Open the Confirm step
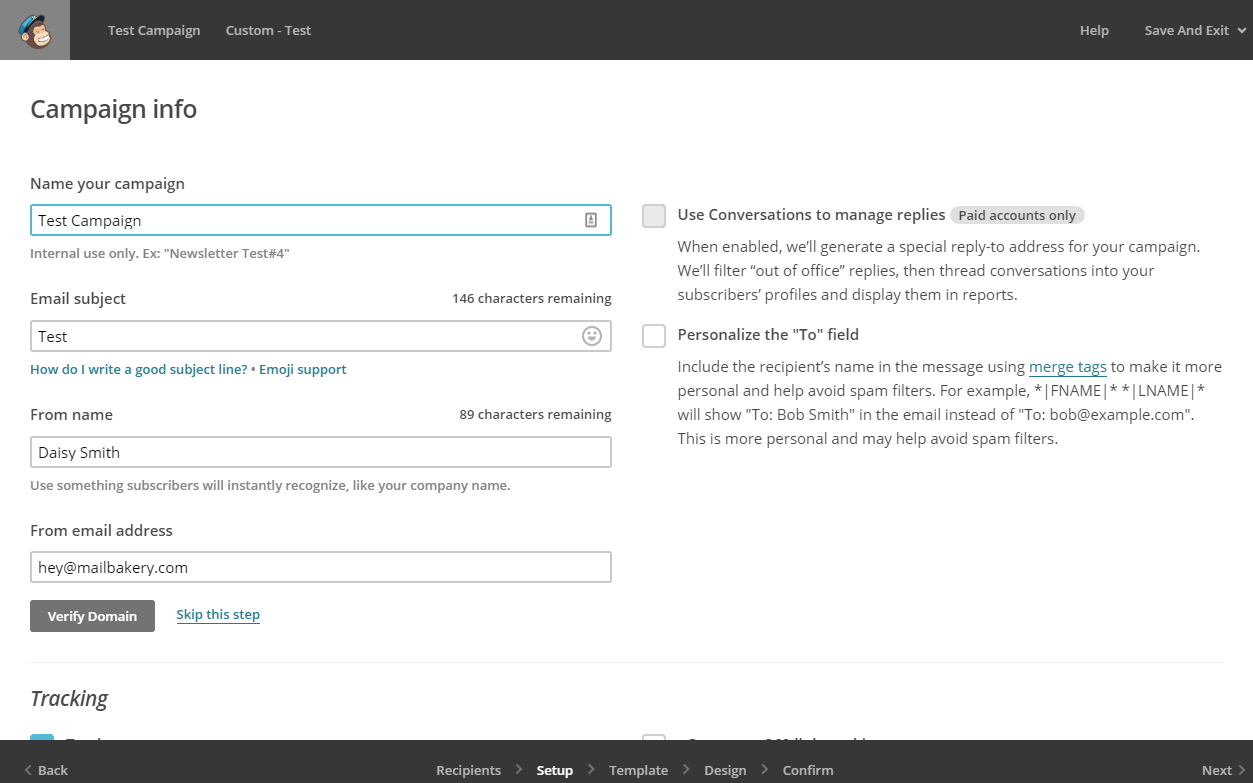The height and width of the screenshot is (783, 1253). click(x=808, y=770)
